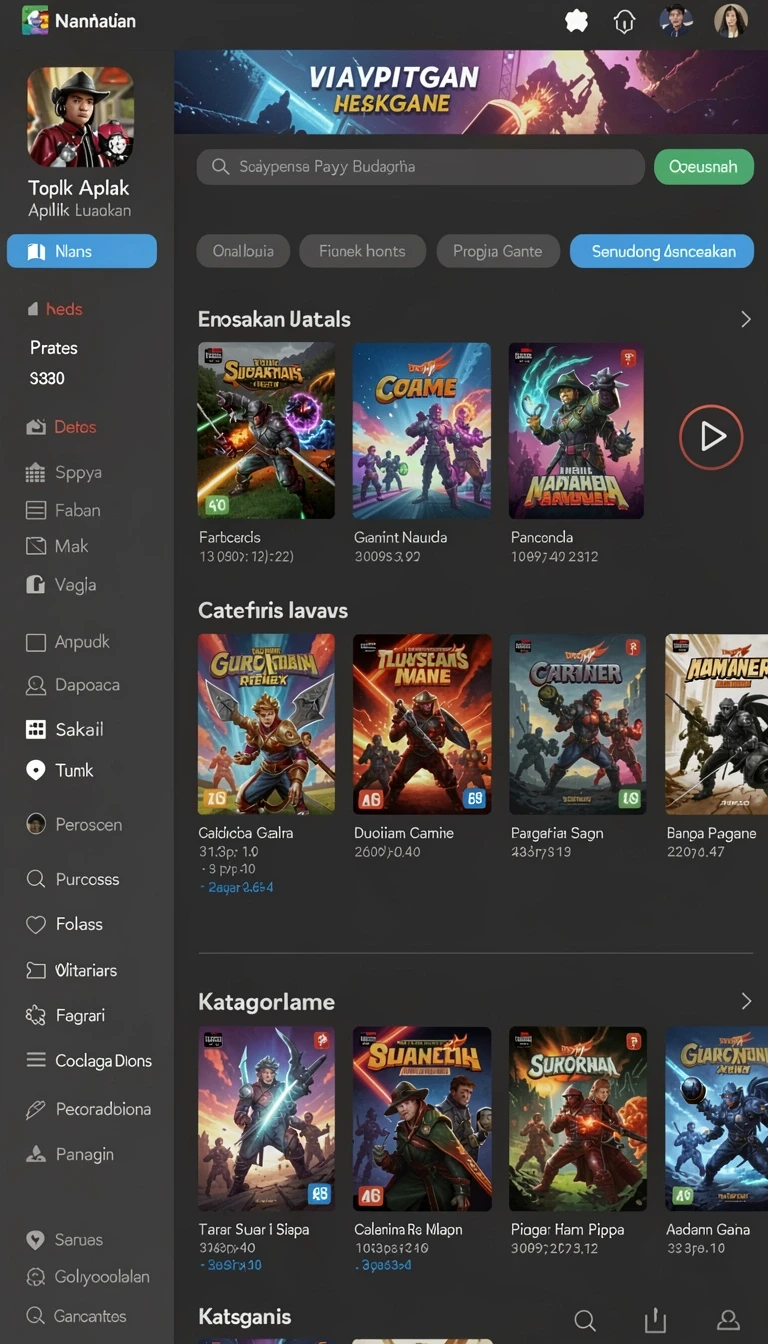768x1344 pixels.
Task: Open the Nlans sidebar tab
Action: click(x=82, y=251)
